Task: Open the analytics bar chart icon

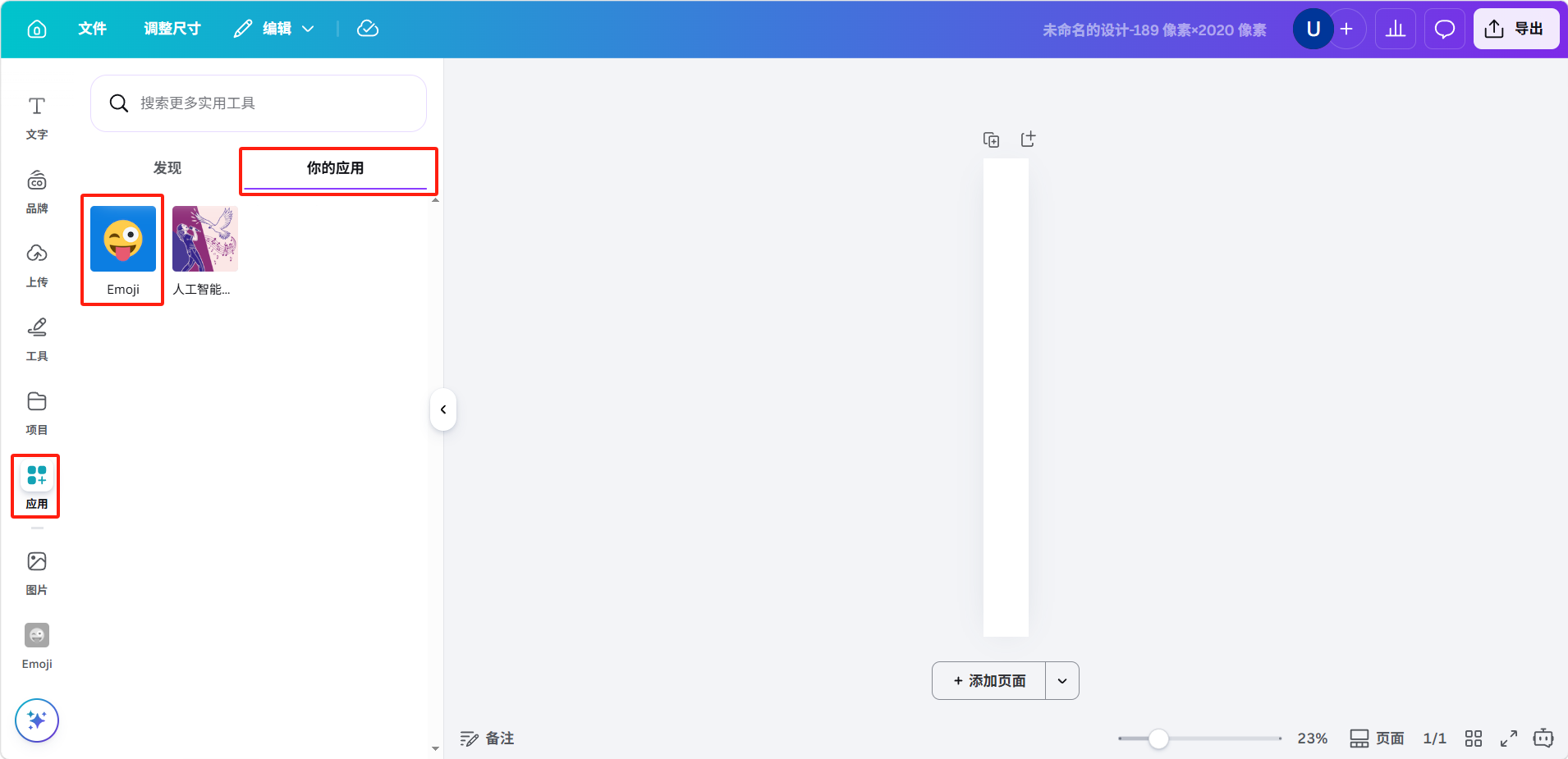Action: tap(1395, 30)
